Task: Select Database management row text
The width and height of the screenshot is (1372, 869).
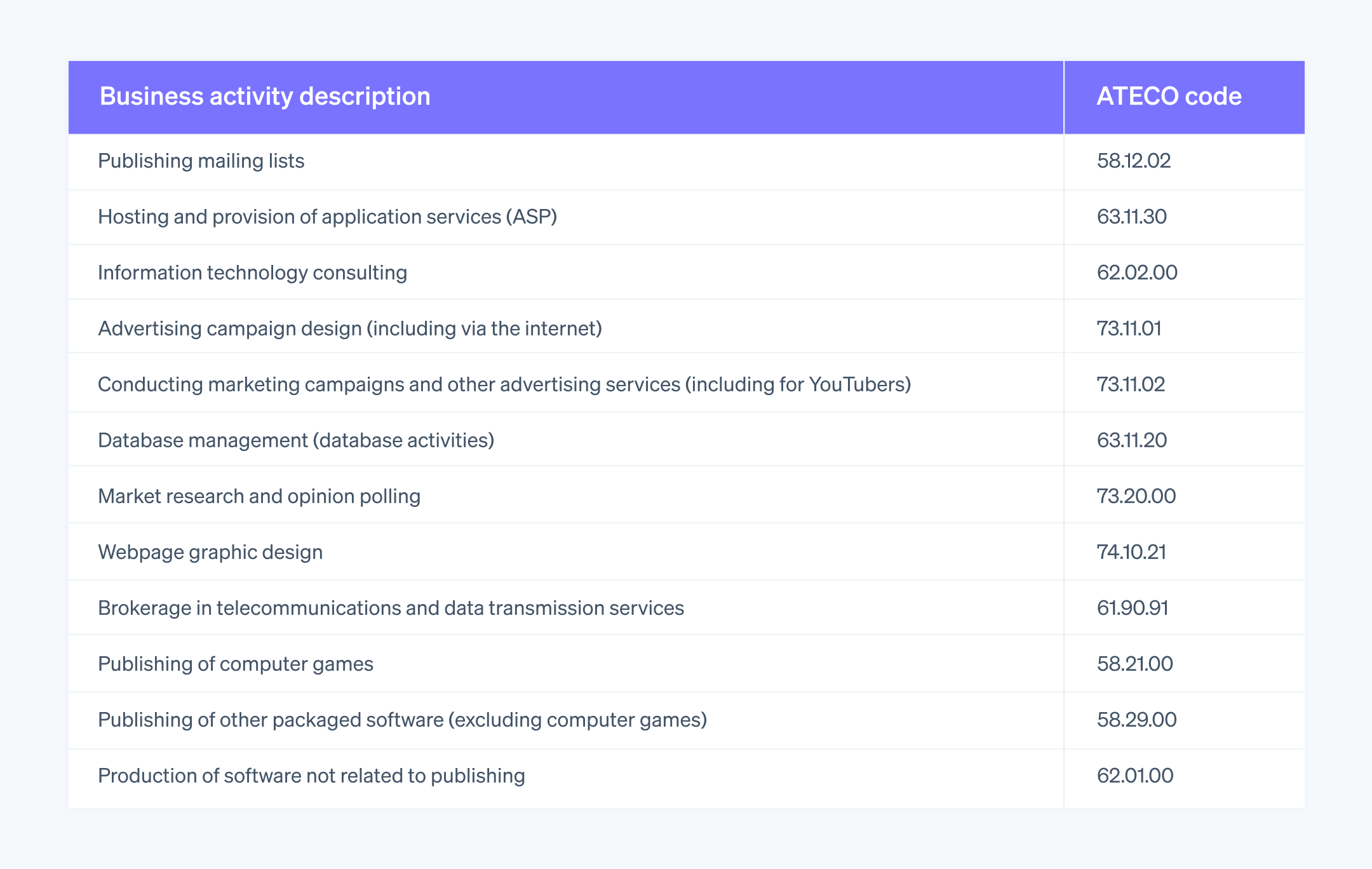Action: click(x=296, y=440)
